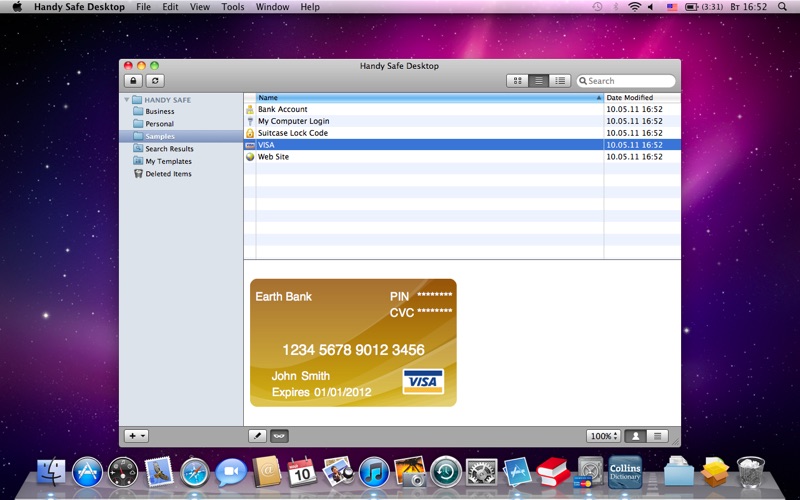Switch to icon grid view
Viewport: 800px width, 500px height.
coord(517,81)
